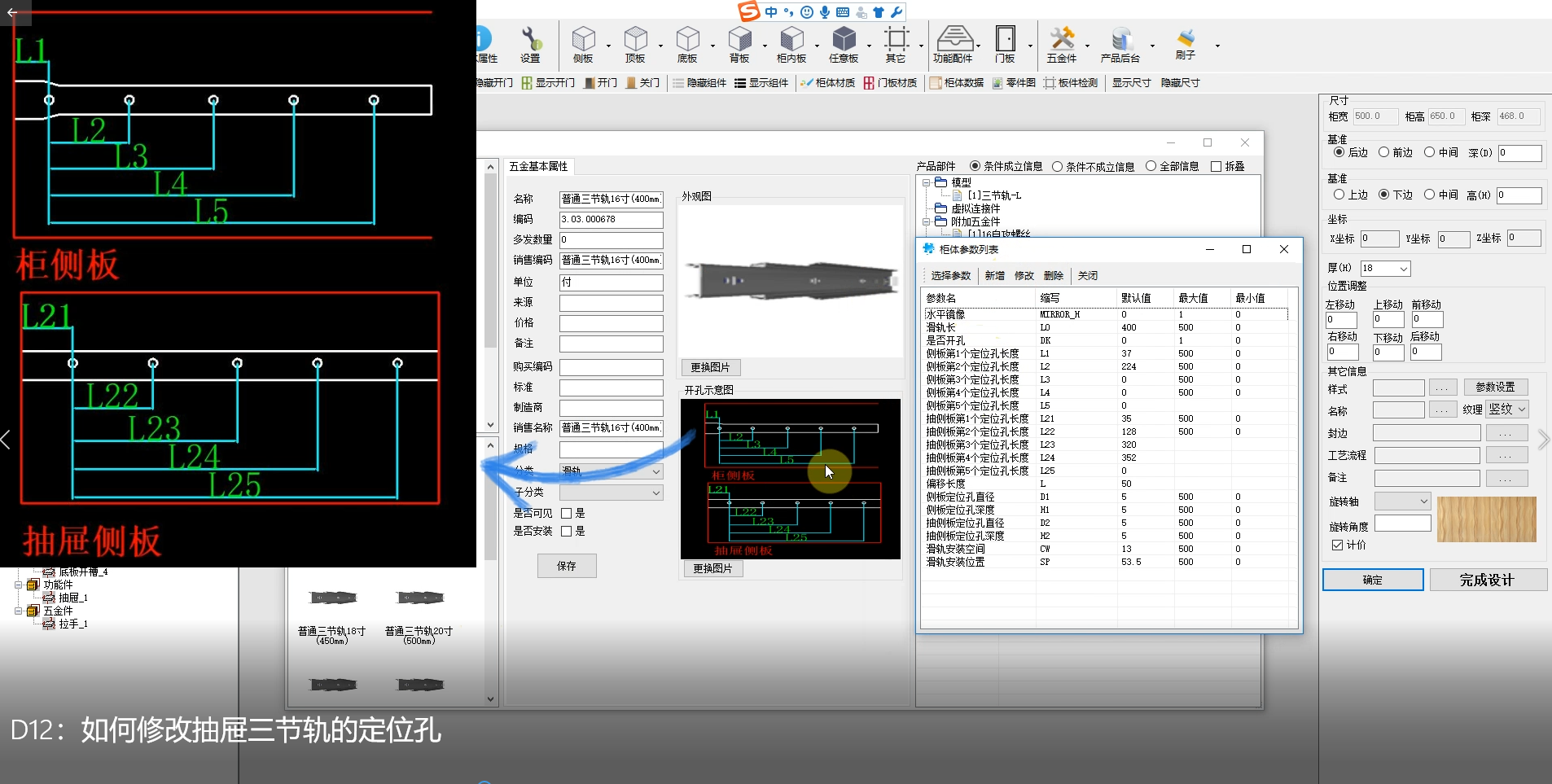Click the wood texture swatch
Viewport: 1552px width, 784px height.
[x=1487, y=519]
